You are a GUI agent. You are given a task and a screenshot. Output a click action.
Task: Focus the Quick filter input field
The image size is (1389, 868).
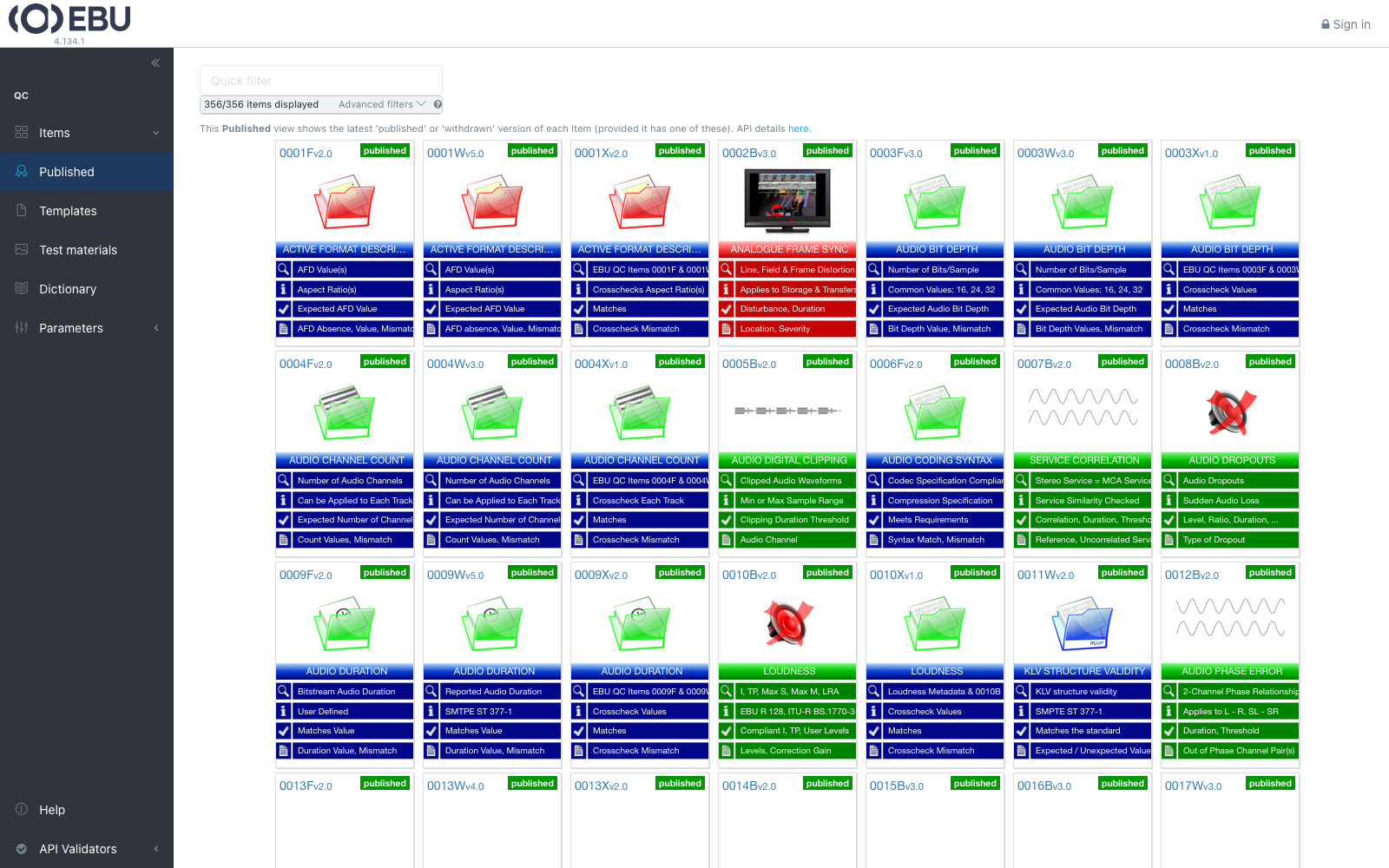321,81
